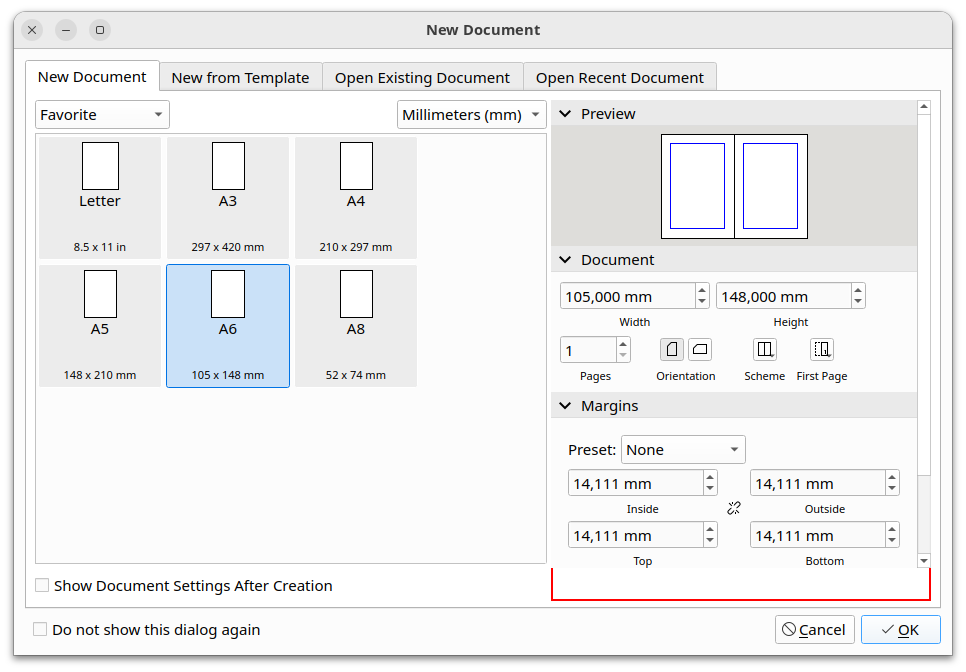Increase the Width value with up arrow
This screenshot has width=966, height=672.
[x=702, y=290]
